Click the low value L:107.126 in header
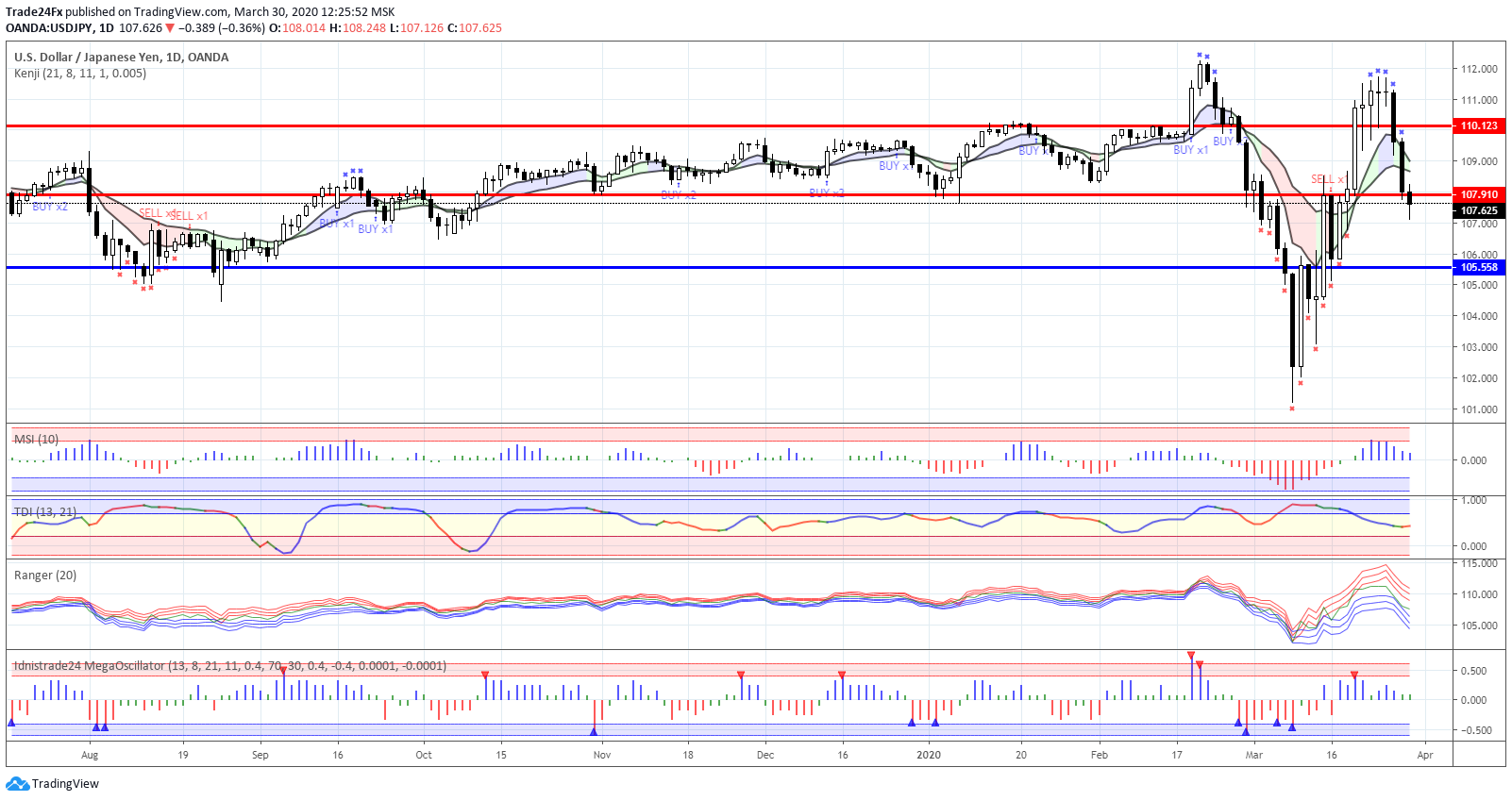 [416, 28]
